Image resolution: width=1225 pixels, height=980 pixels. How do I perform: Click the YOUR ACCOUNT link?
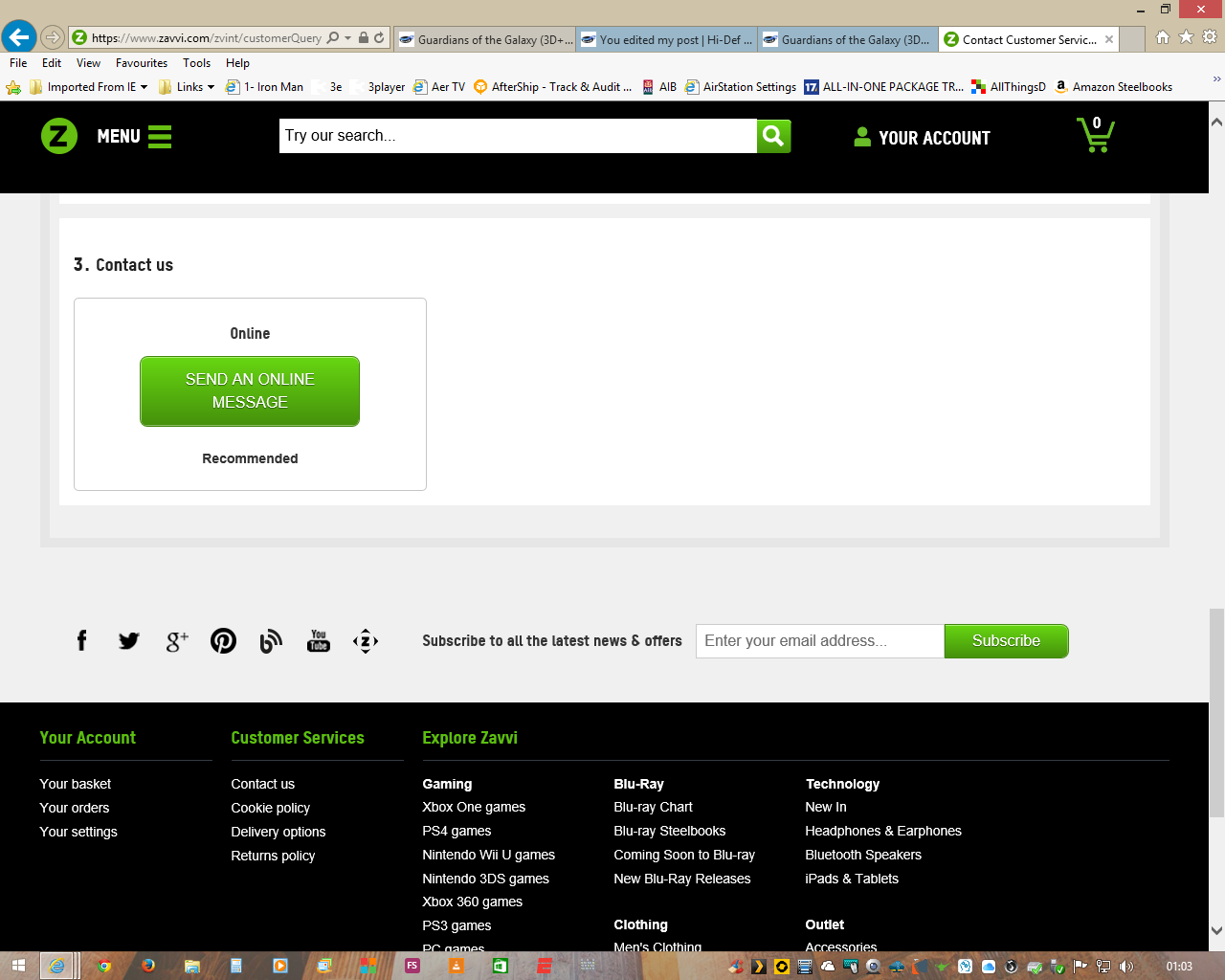934,138
